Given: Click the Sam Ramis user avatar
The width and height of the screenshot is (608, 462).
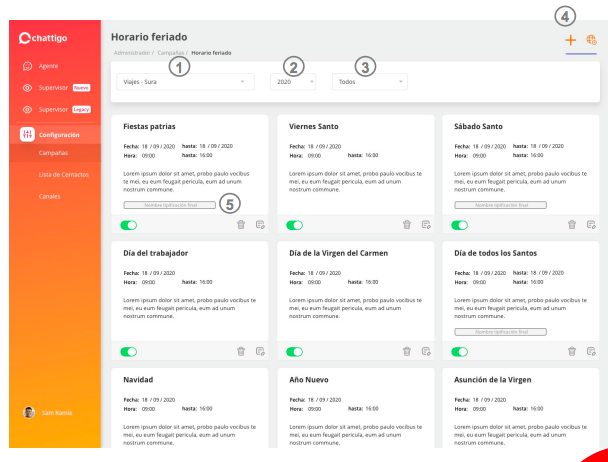Looking at the screenshot, I should (x=28, y=413).
